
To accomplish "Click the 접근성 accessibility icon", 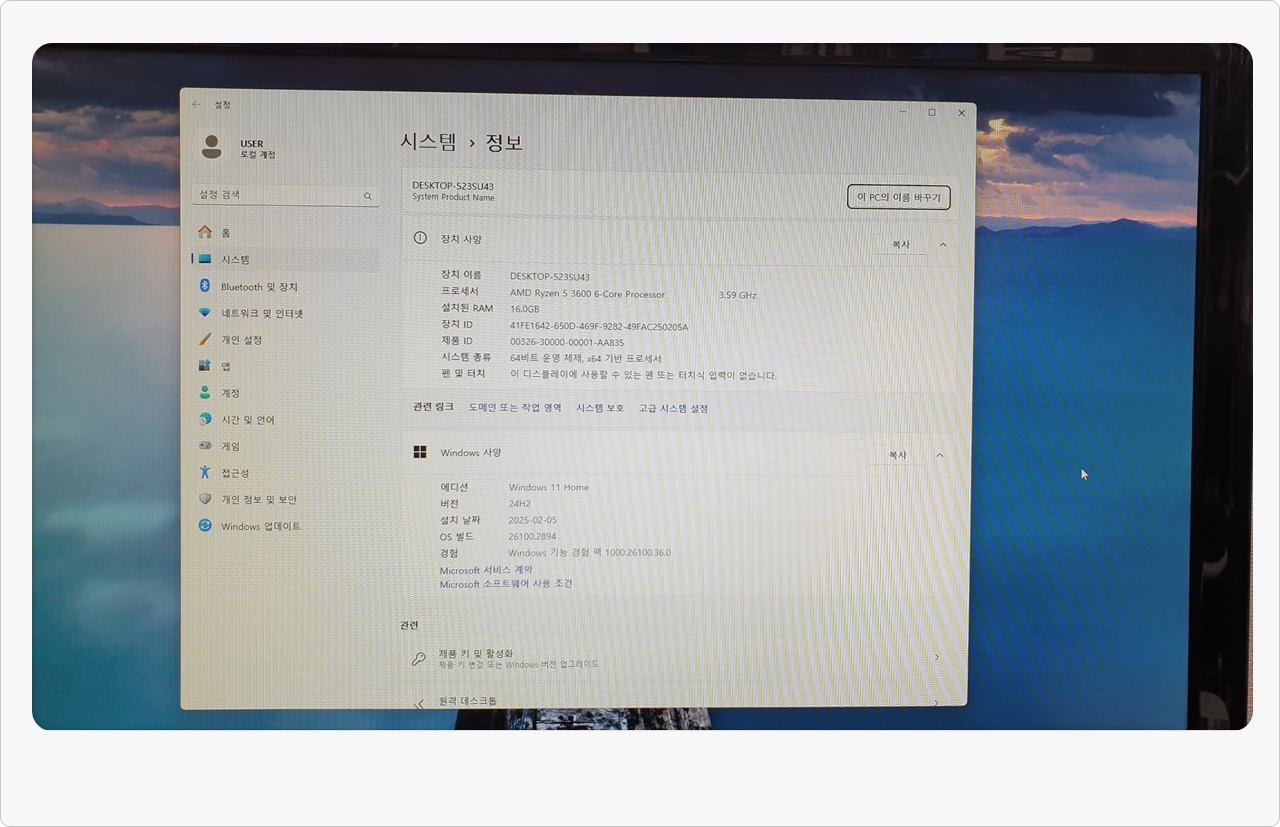I will pyautogui.click(x=205, y=472).
